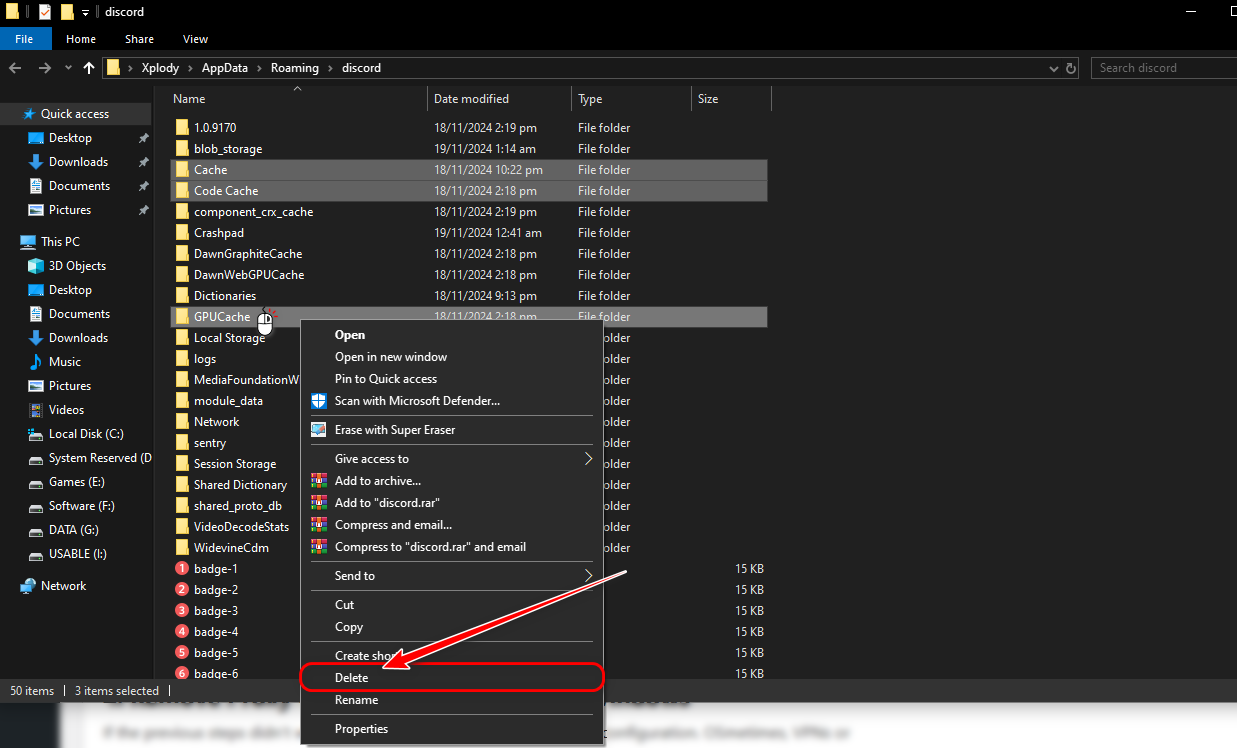Open the quick access toolbar customize arrow
Image resolution: width=1237 pixels, height=748 pixels.
pos(85,13)
